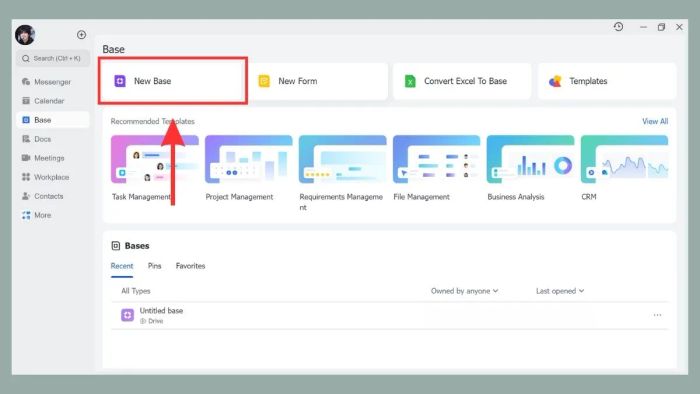The height and width of the screenshot is (394, 700).
Task: Click the More apps icon
Action: 26,215
